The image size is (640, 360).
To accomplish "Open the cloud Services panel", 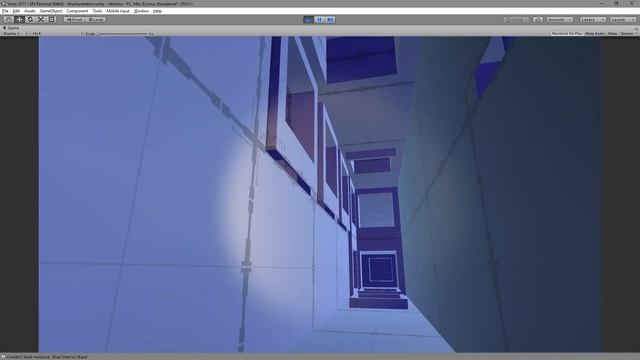I will click(x=538, y=20).
